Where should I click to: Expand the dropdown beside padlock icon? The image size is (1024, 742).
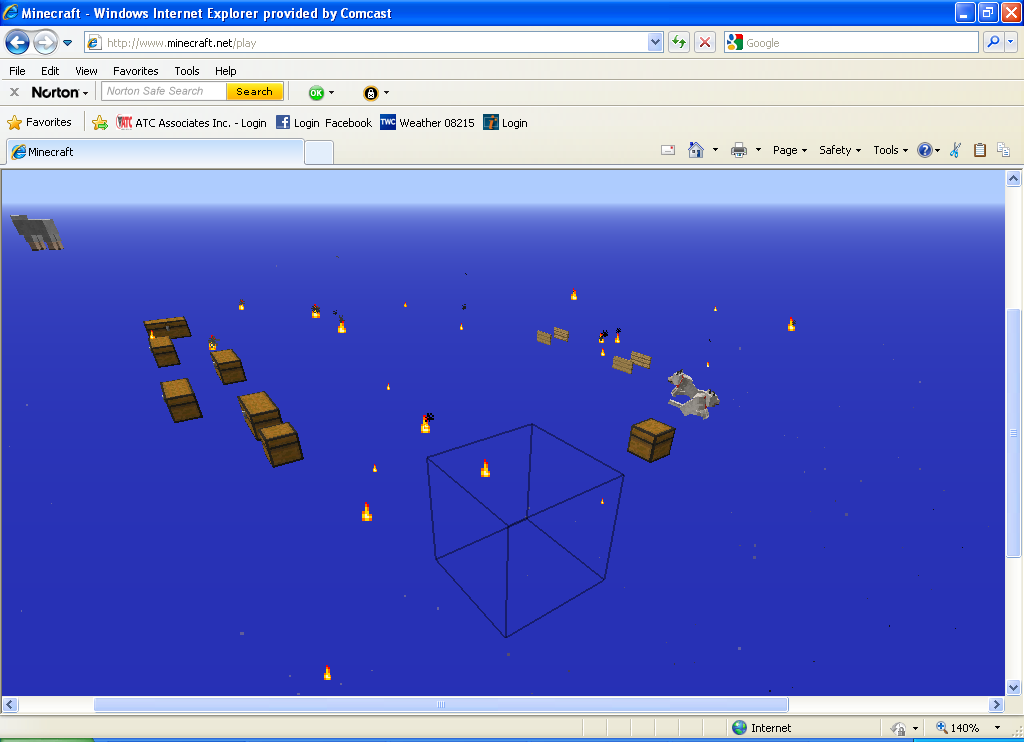387,93
